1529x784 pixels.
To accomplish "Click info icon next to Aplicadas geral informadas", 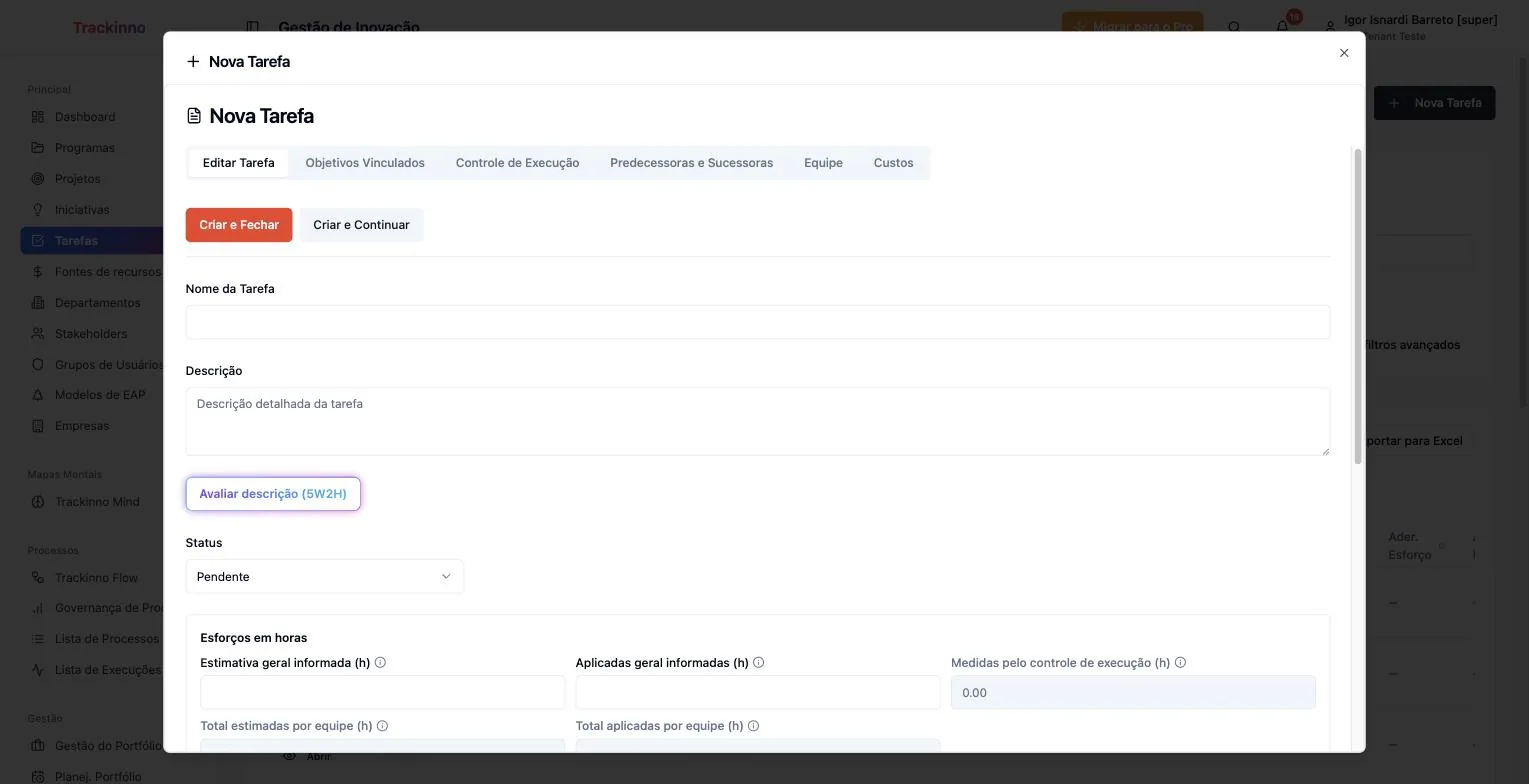I will pyautogui.click(x=759, y=663).
